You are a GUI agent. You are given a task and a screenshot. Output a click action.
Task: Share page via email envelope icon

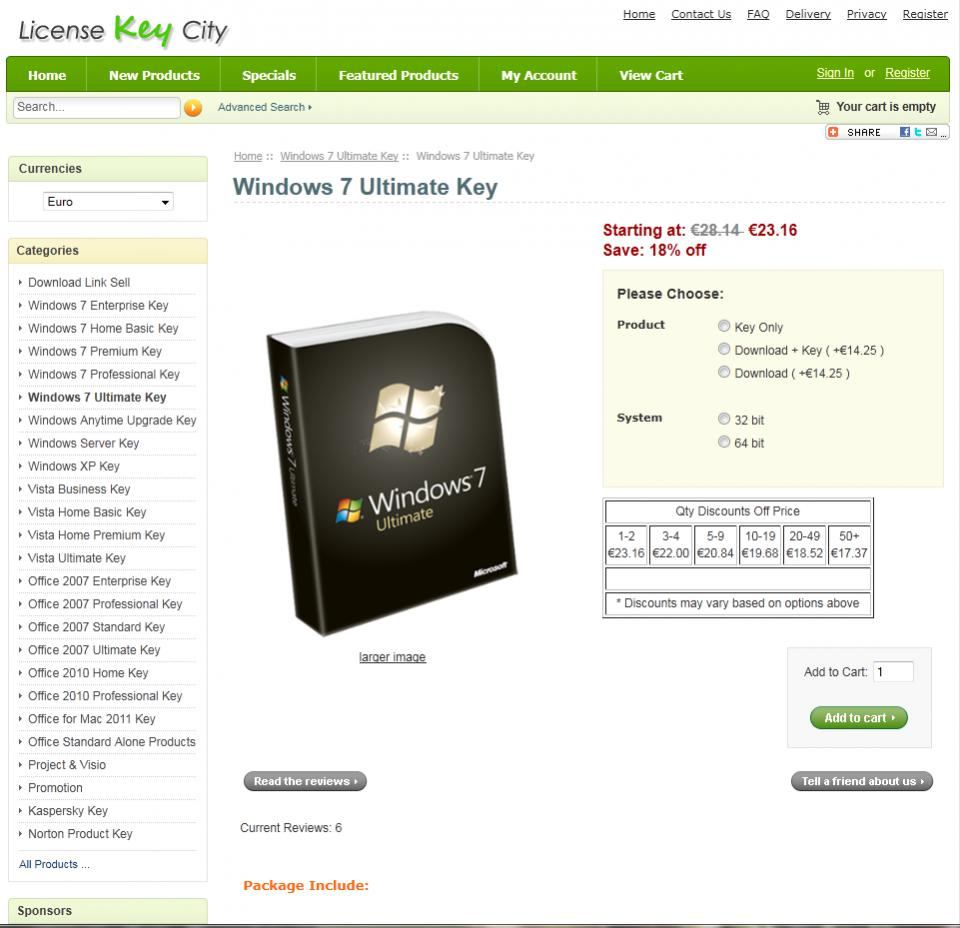click(931, 132)
